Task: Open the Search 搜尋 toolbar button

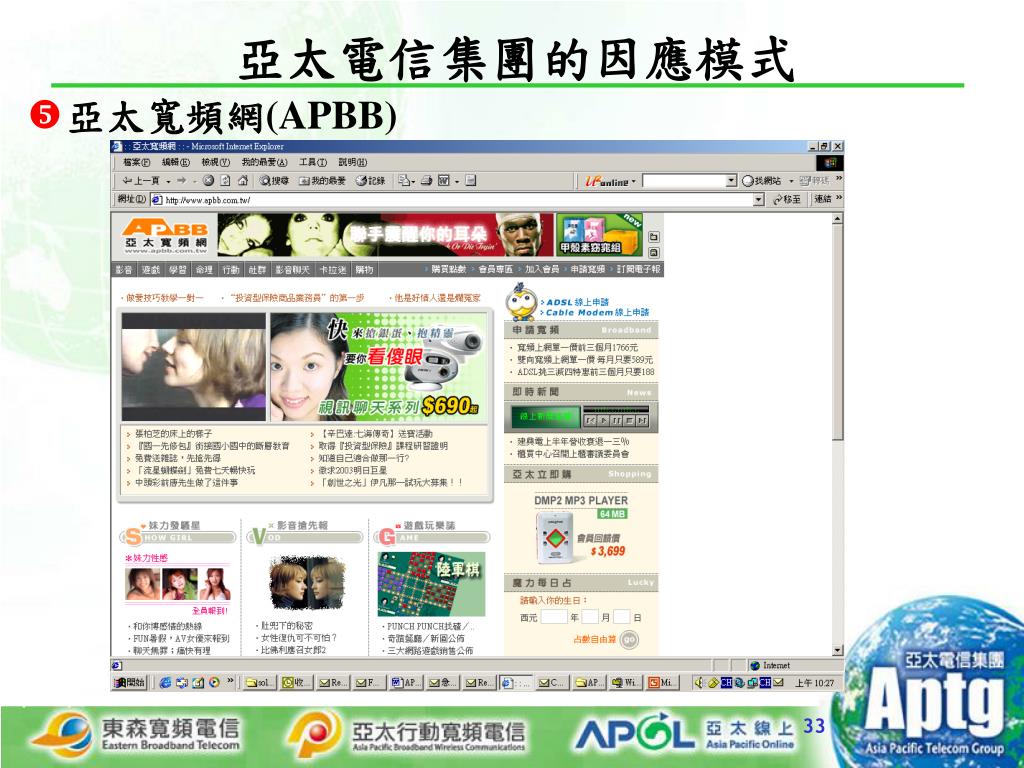Action: click(274, 181)
